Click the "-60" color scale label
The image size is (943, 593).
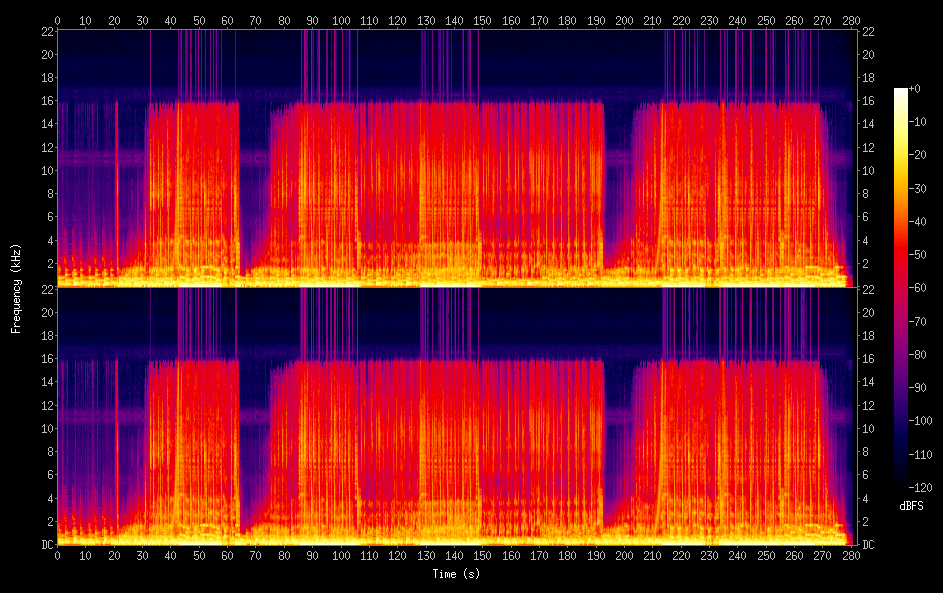(x=917, y=287)
